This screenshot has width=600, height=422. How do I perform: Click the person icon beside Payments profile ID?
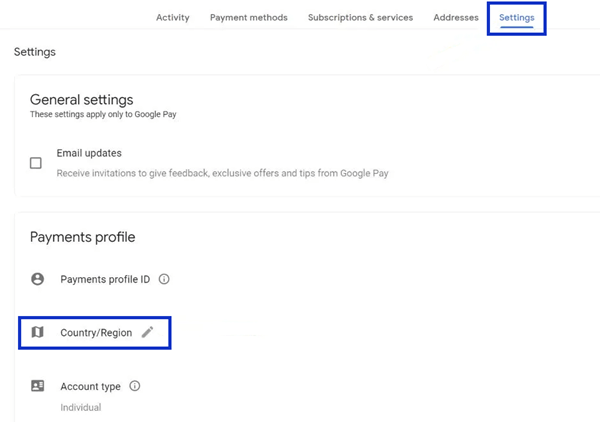37,279
